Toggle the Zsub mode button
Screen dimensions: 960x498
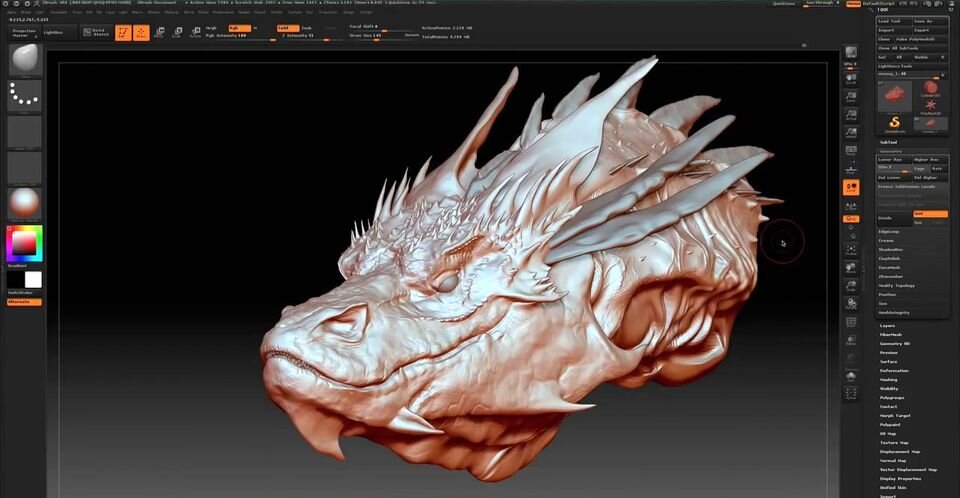[x=307, y=28]
